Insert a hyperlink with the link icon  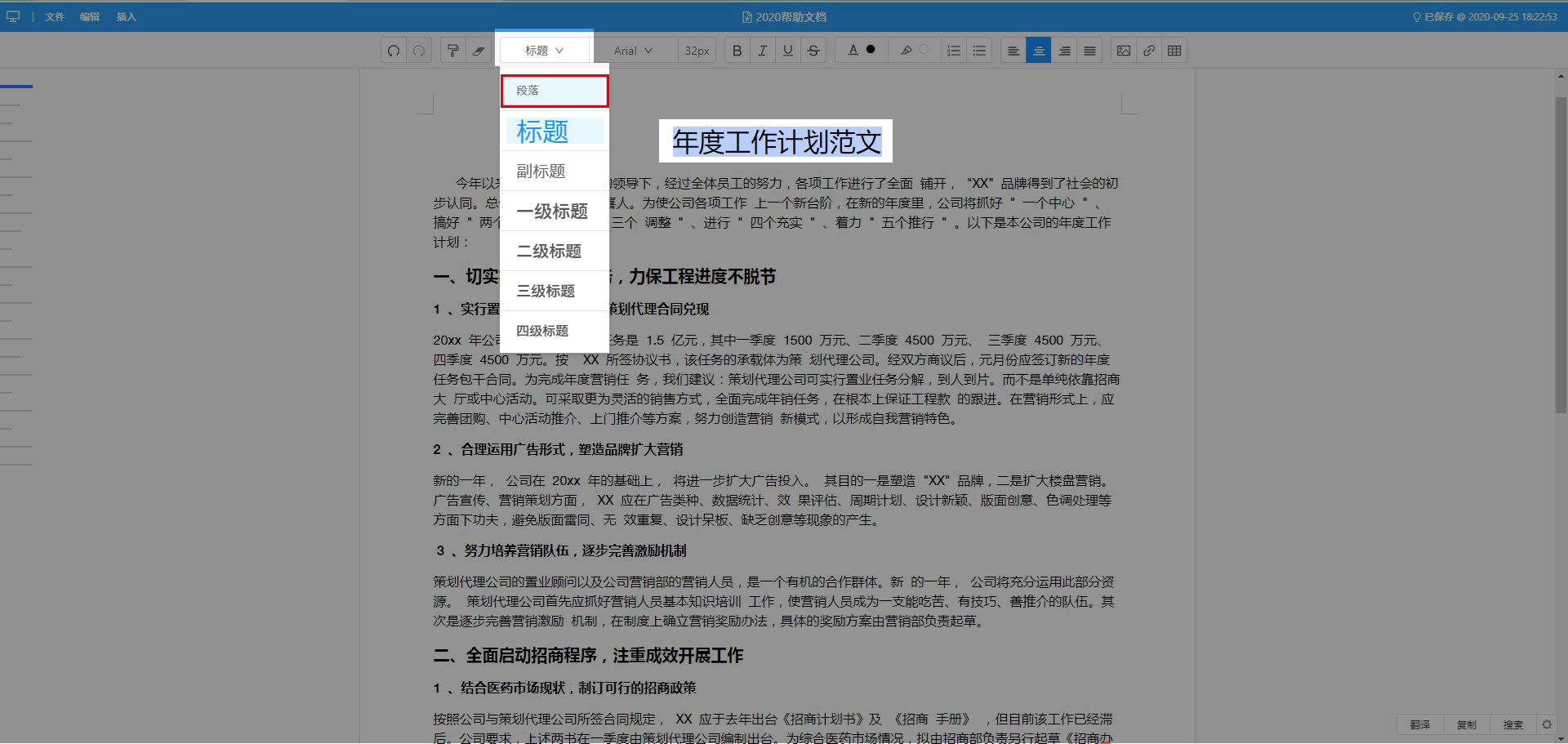[1149, 51]
